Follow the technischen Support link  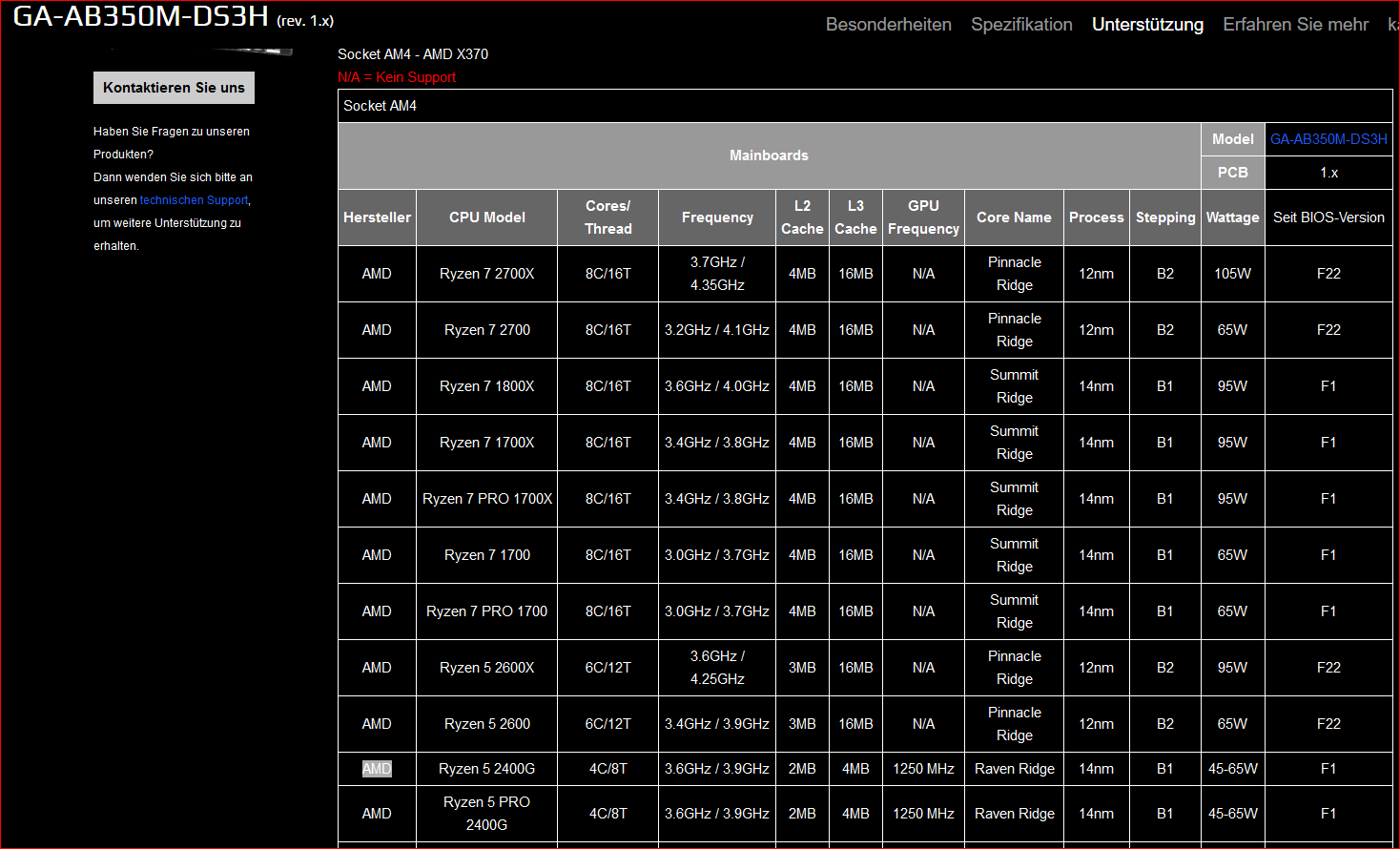click(x=194, y=200)
